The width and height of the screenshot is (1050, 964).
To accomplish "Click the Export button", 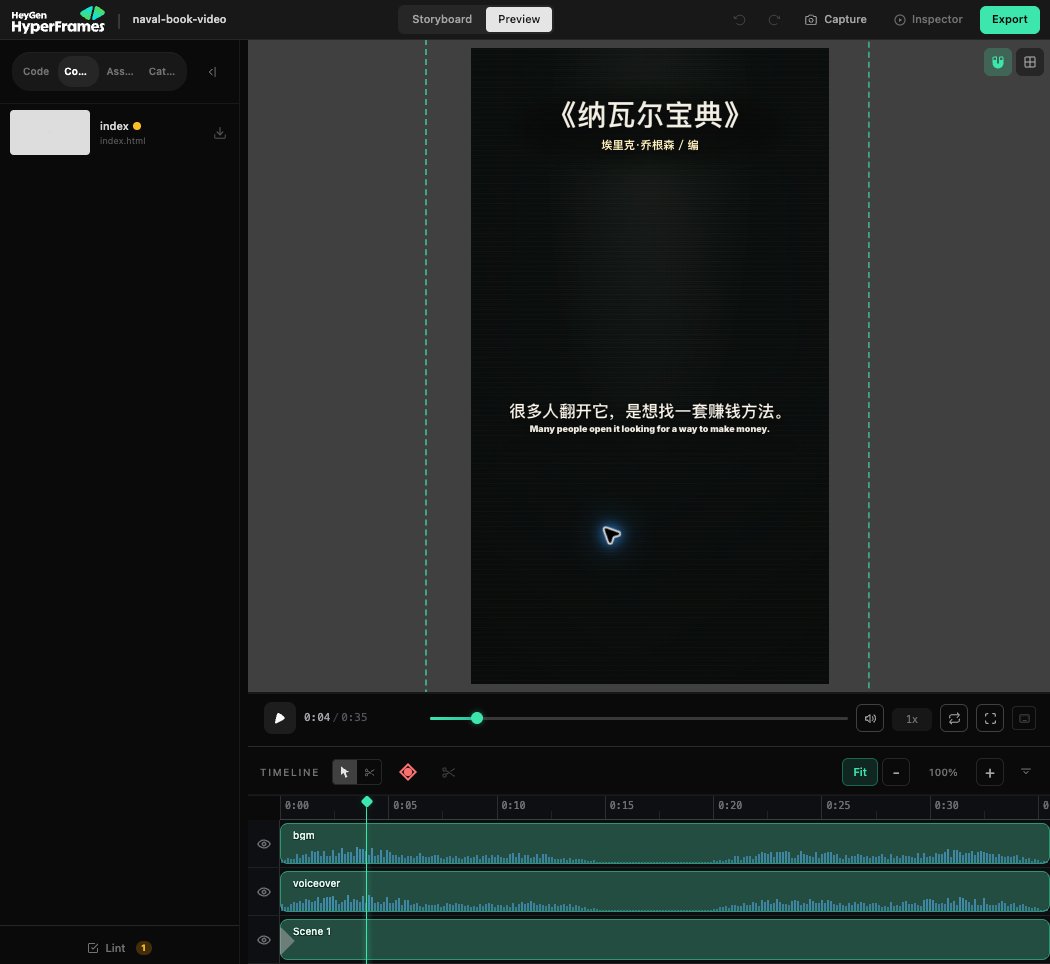I will (x=1009, y=19).
